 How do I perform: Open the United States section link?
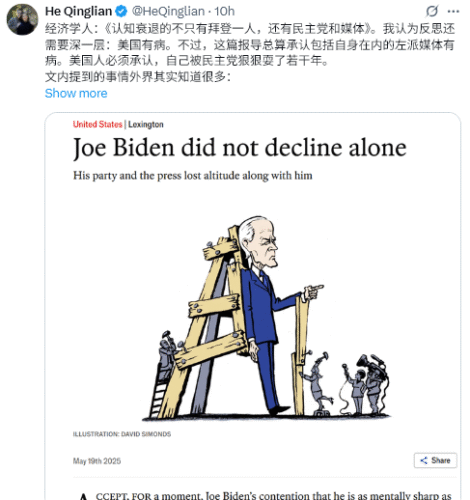[98, 124]
